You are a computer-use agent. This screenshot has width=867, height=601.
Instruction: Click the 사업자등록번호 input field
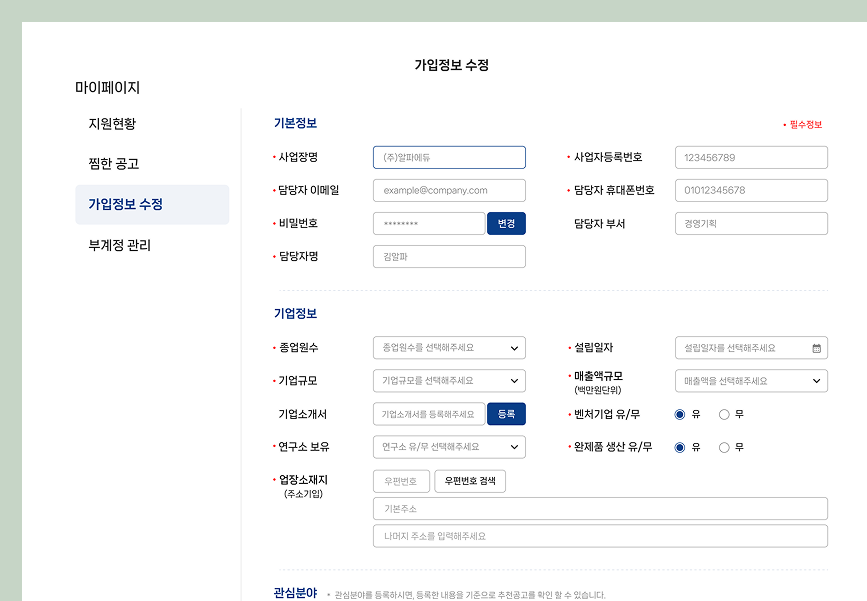click(x=751, y=158)
